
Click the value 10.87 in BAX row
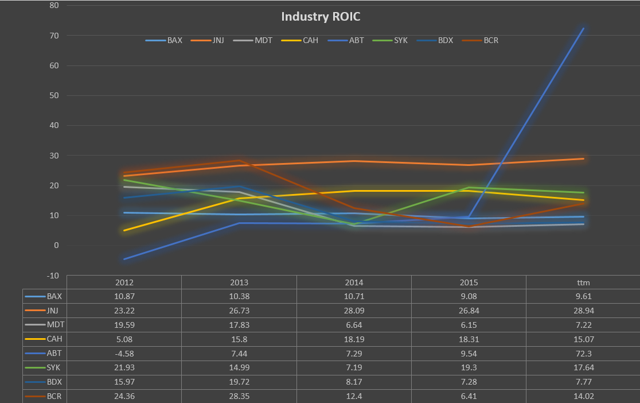coord(124,296)
